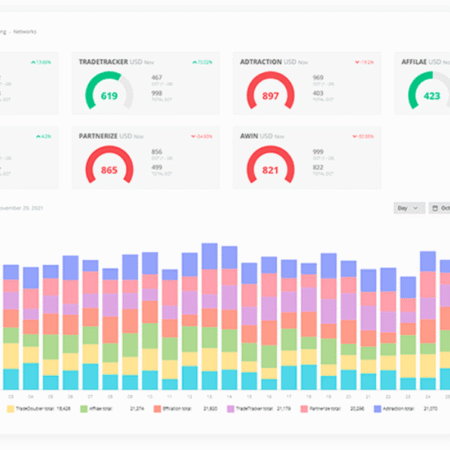Toggle the yellow Tradedoubler legend swatch
Viewport: 450px width, 450px height.
(x=11, y=409)
